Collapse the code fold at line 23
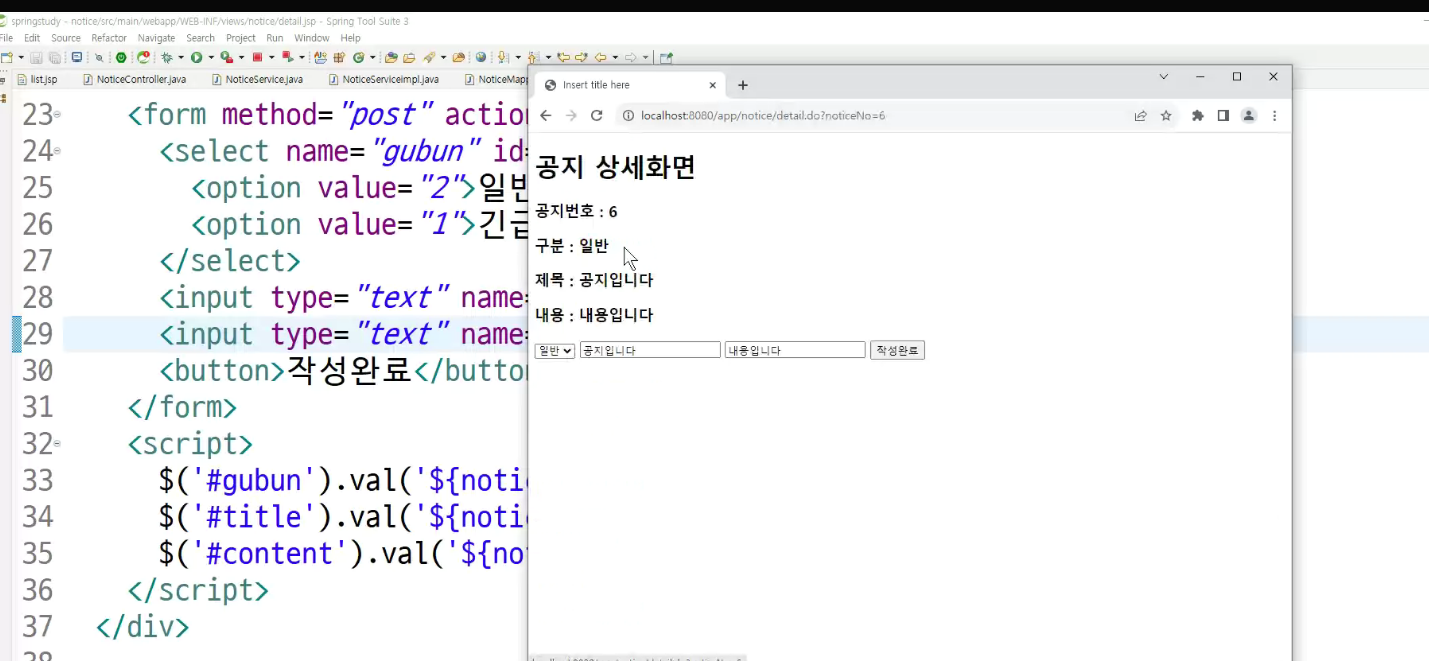The width and height of the screenshot is (1429, 661). [x=57, y=115]
